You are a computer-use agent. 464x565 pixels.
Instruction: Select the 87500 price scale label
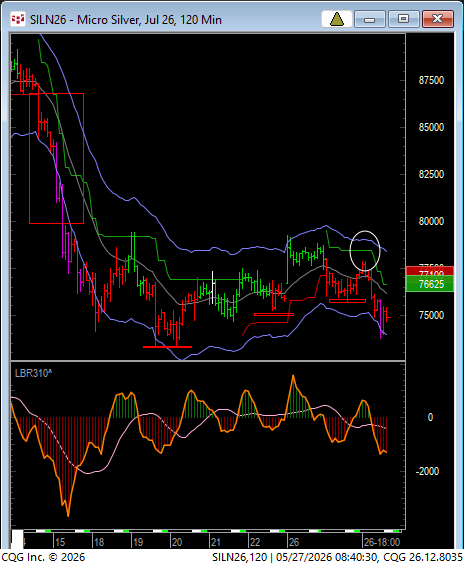click(x=431, y=80)
